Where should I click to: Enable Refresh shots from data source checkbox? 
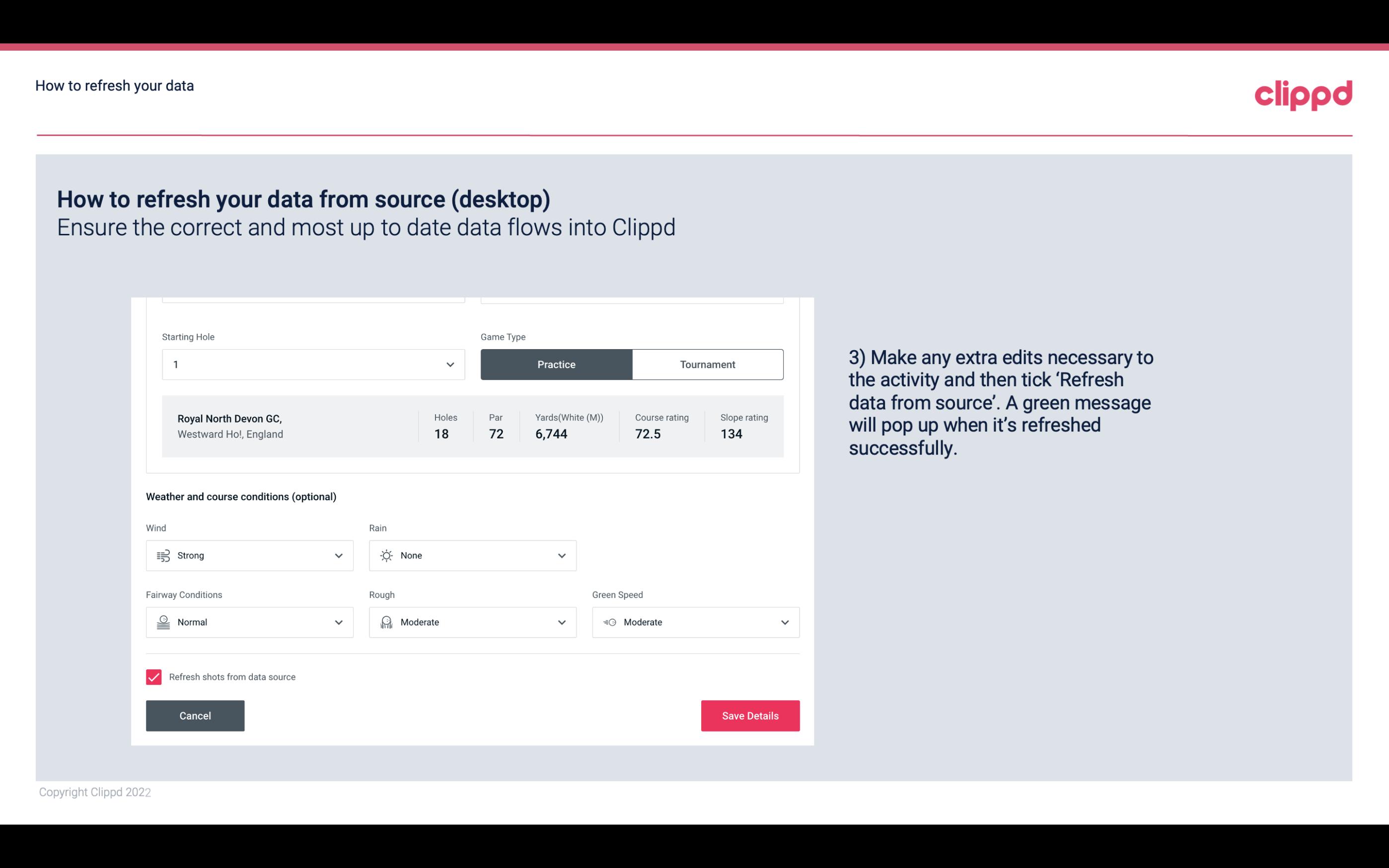153,676
